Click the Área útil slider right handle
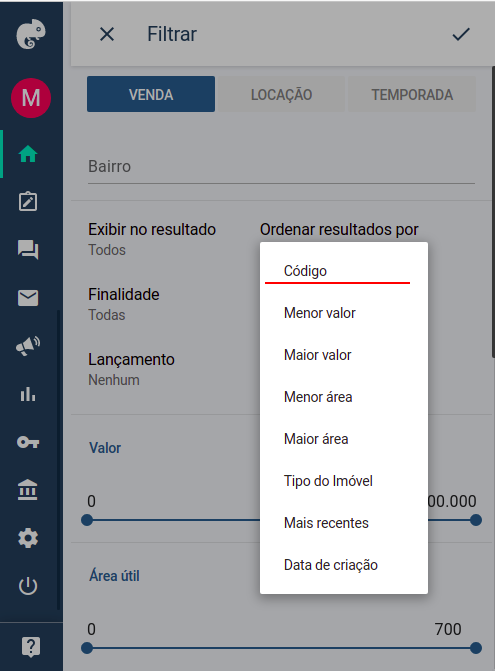Viewport: 495px width, 671px height. pos(476,648)
